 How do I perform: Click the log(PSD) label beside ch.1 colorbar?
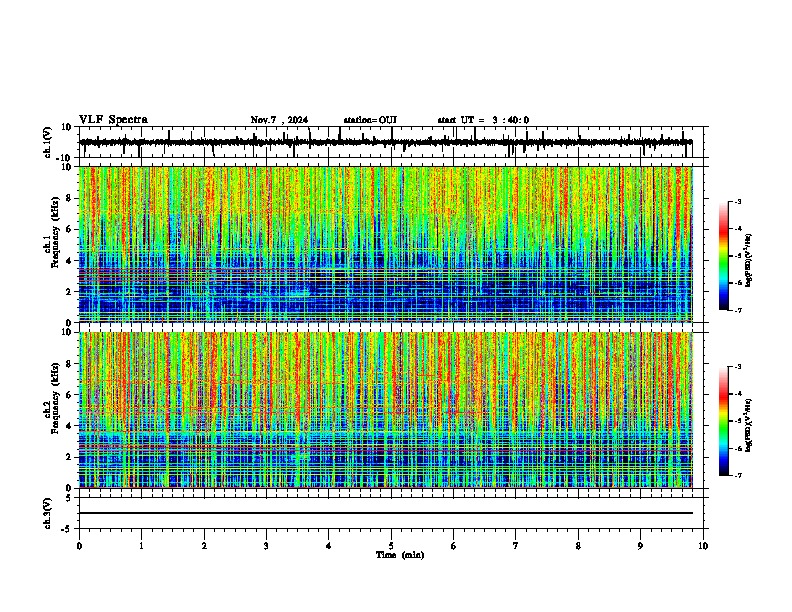pos(749,261)
